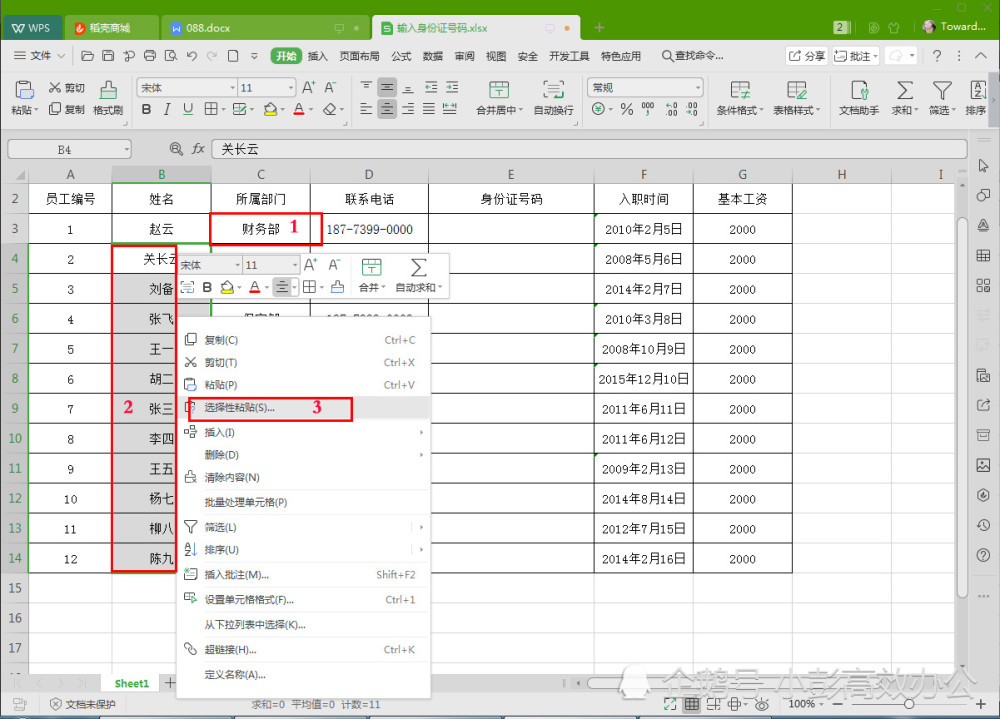The image size is (1000, 719).
Task: Click the Paste icon in ribbon
Action: coord(24,90)
